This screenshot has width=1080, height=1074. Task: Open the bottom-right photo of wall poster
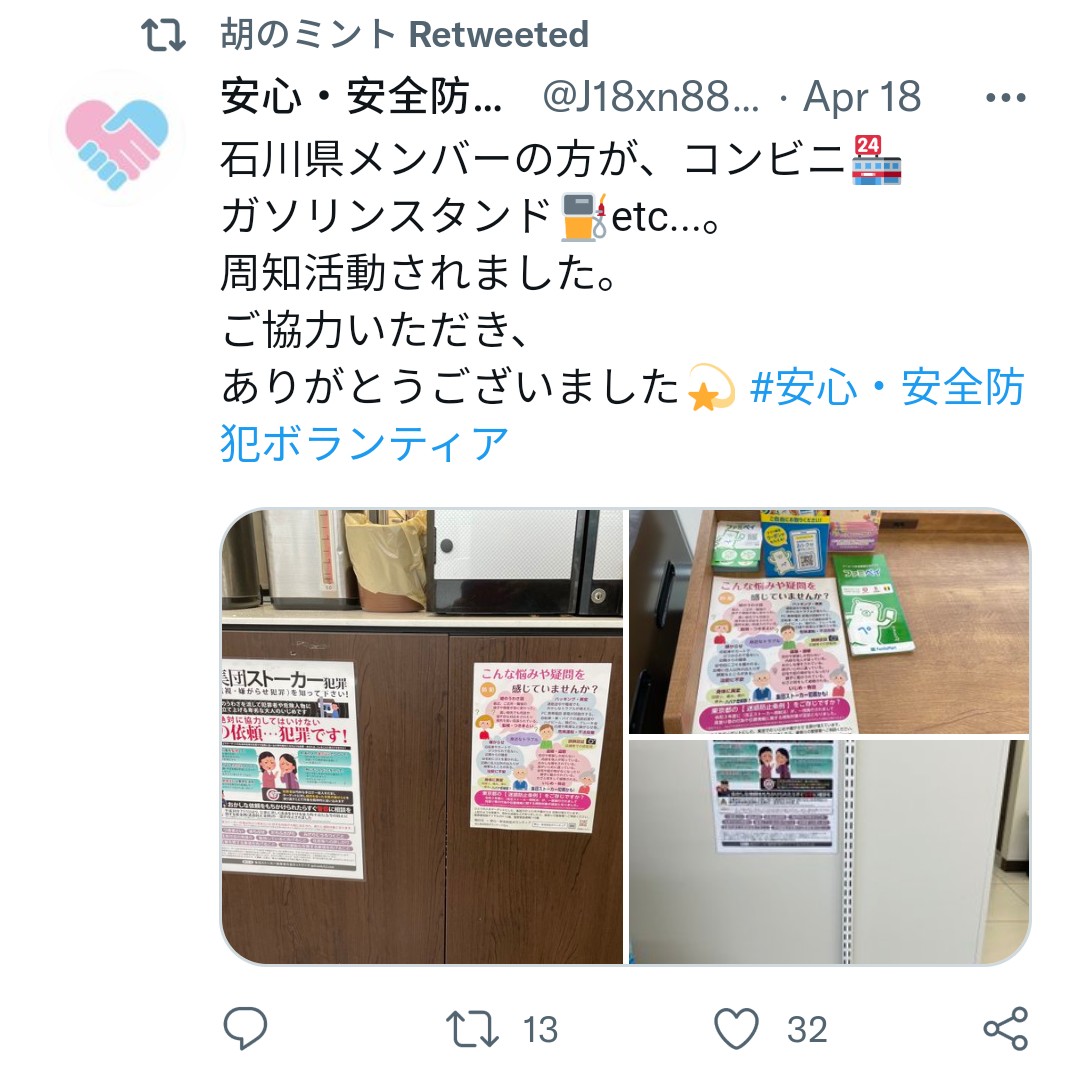(x=829, y=851)
